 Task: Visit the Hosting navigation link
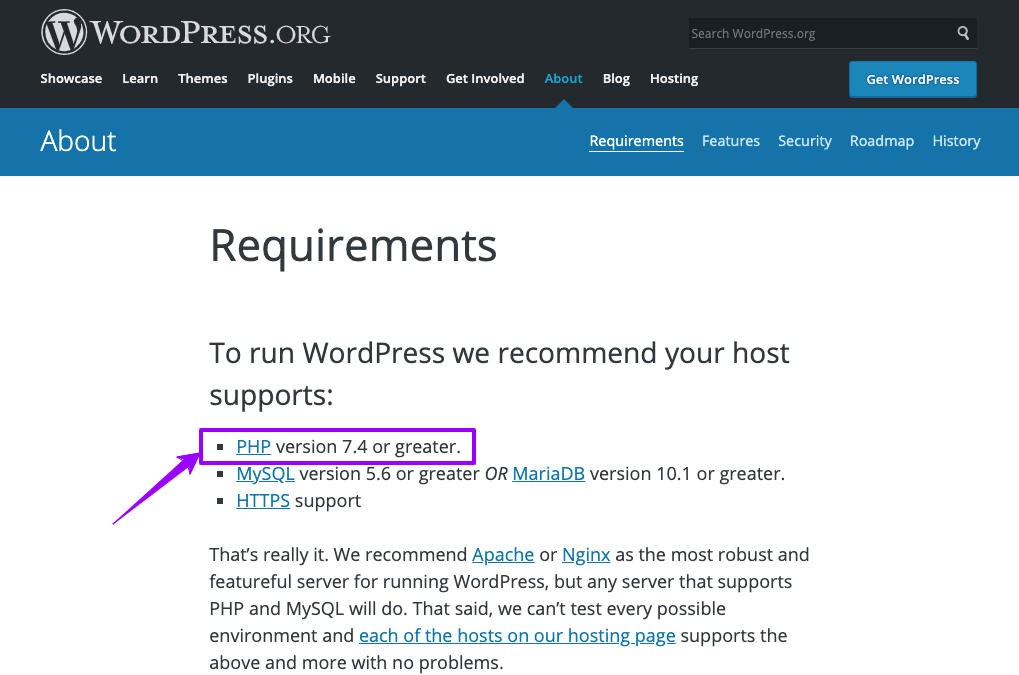674,78
